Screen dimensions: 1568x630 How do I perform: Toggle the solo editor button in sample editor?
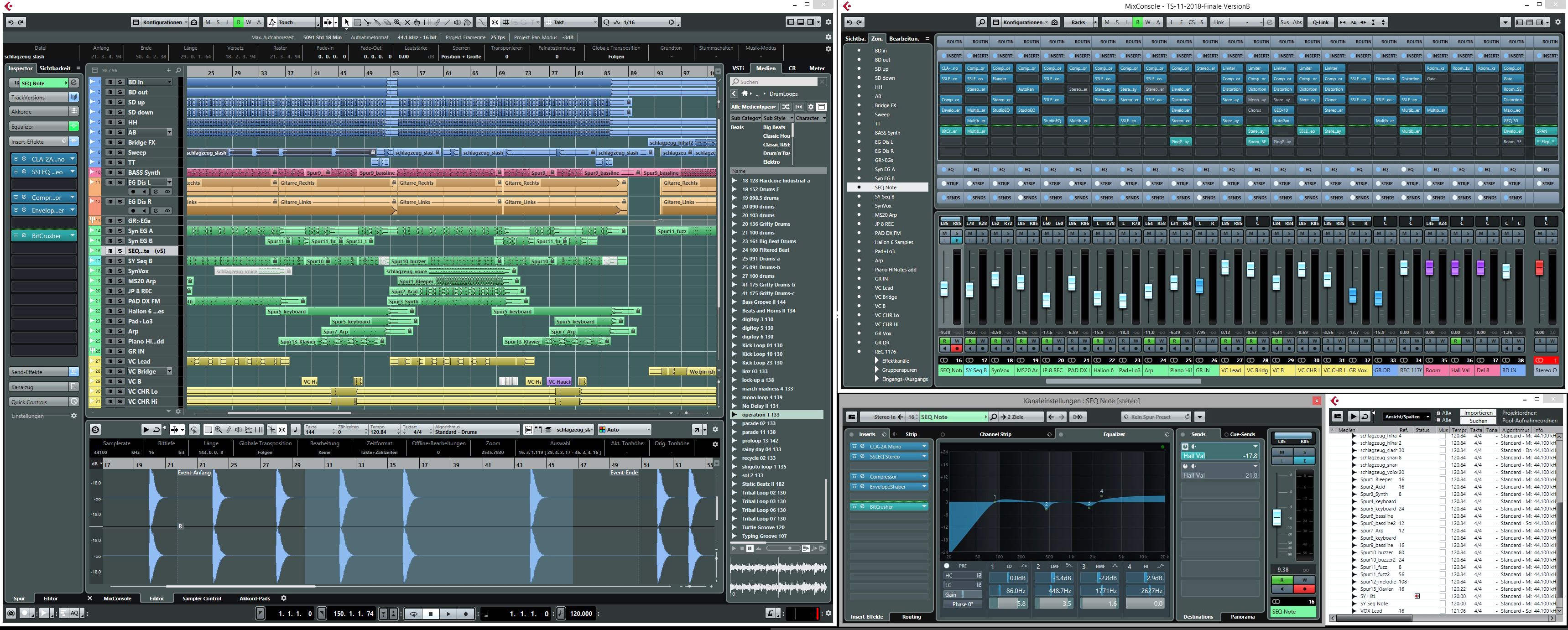point(95,430)
